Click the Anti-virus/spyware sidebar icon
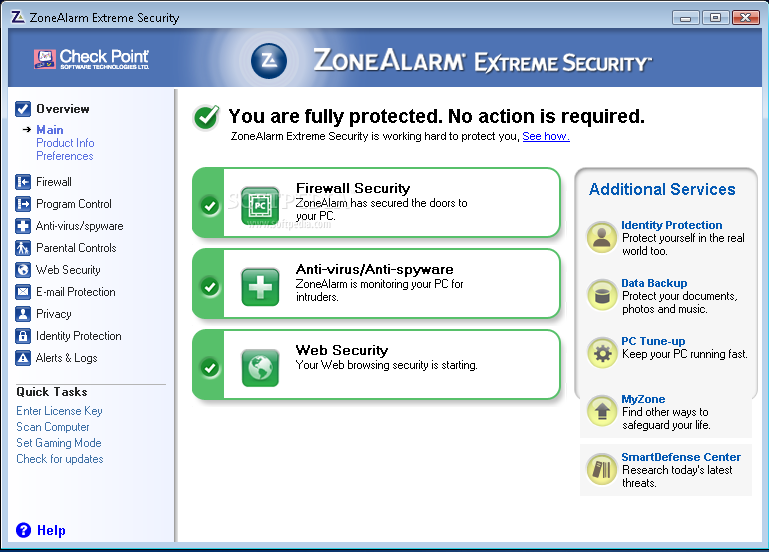Viewport: 769px width, 552px height. point(24,226)
